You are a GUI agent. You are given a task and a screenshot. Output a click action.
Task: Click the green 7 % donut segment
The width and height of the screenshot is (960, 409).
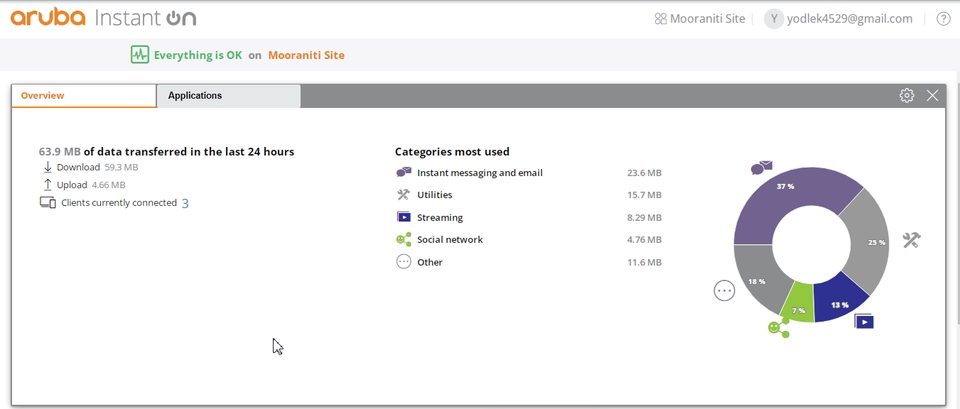[797, 304]
